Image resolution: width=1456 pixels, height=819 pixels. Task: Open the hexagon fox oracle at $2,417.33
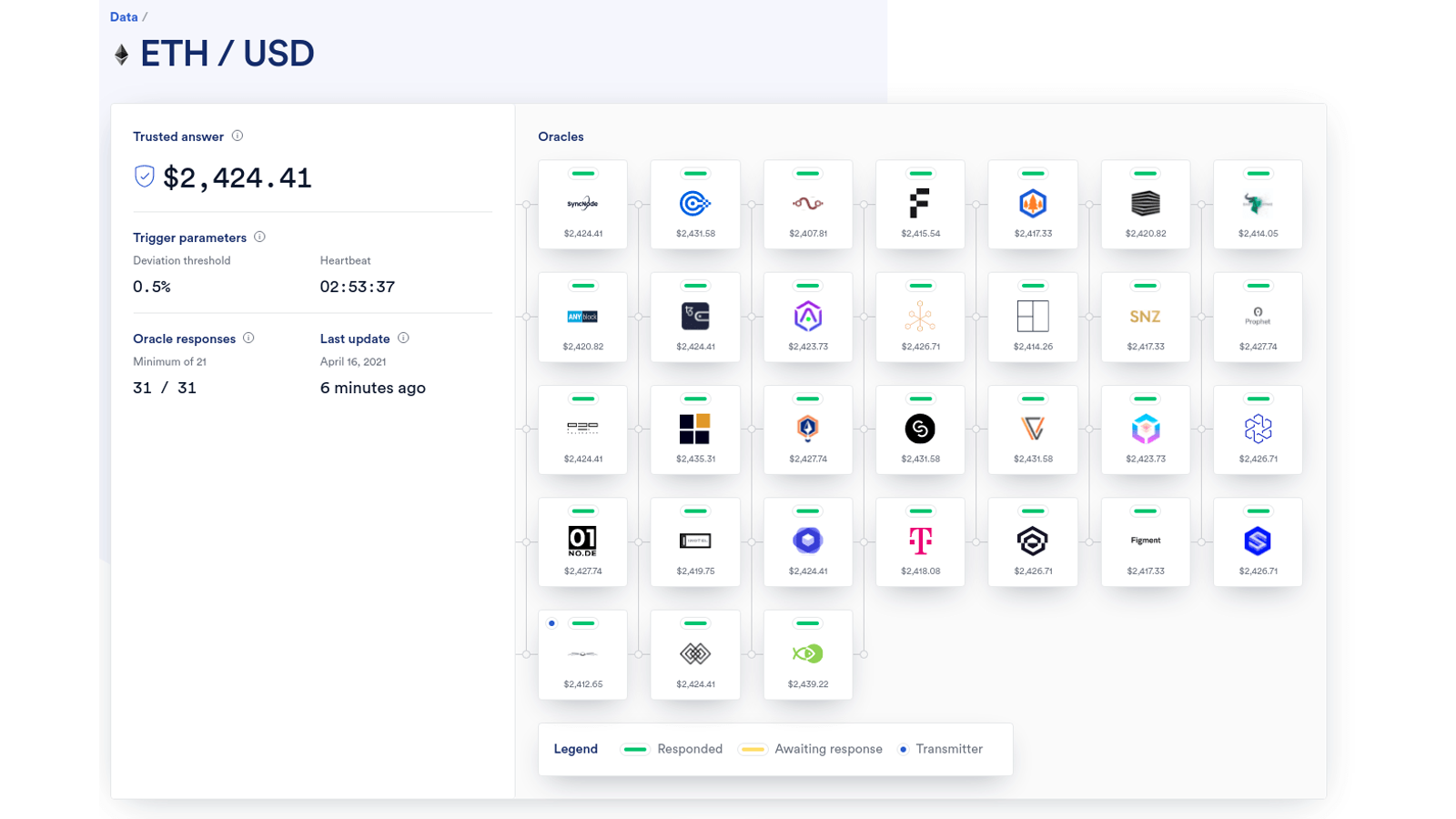[1033, 205]
